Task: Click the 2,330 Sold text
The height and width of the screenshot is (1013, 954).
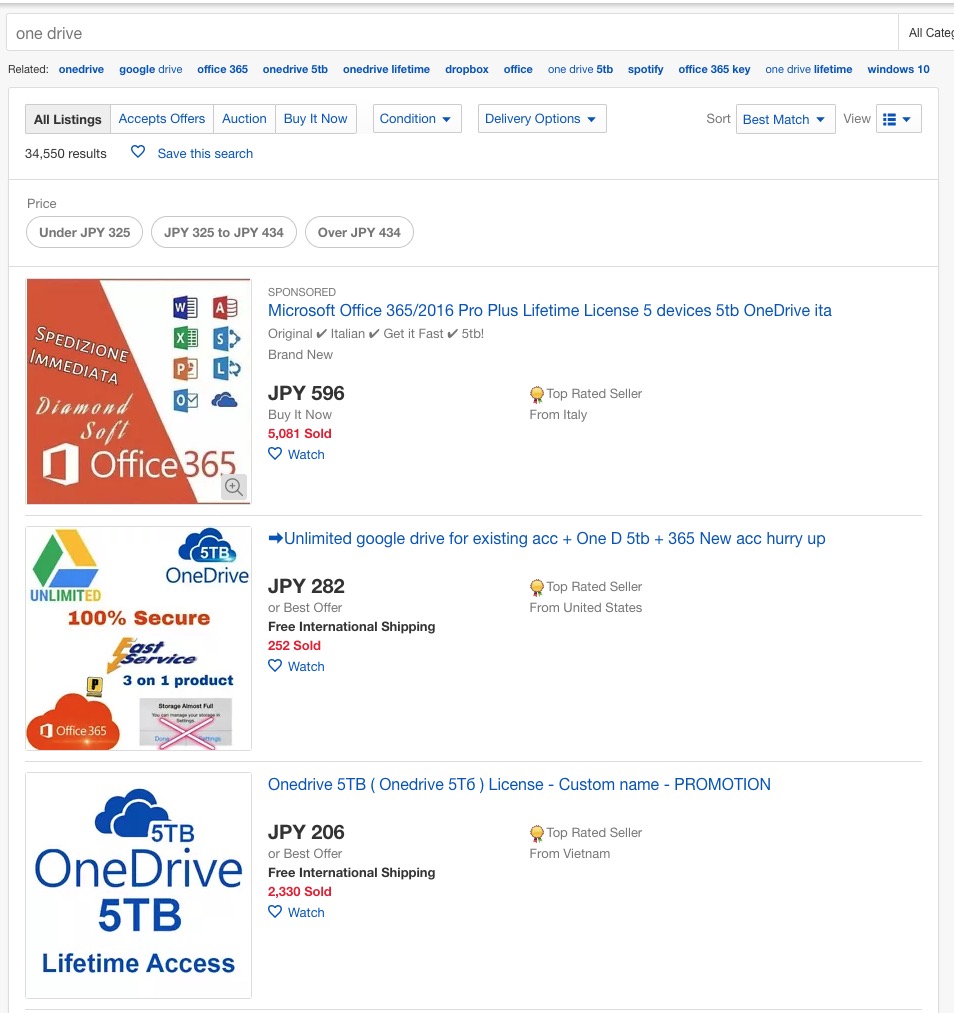Action: 300,892
